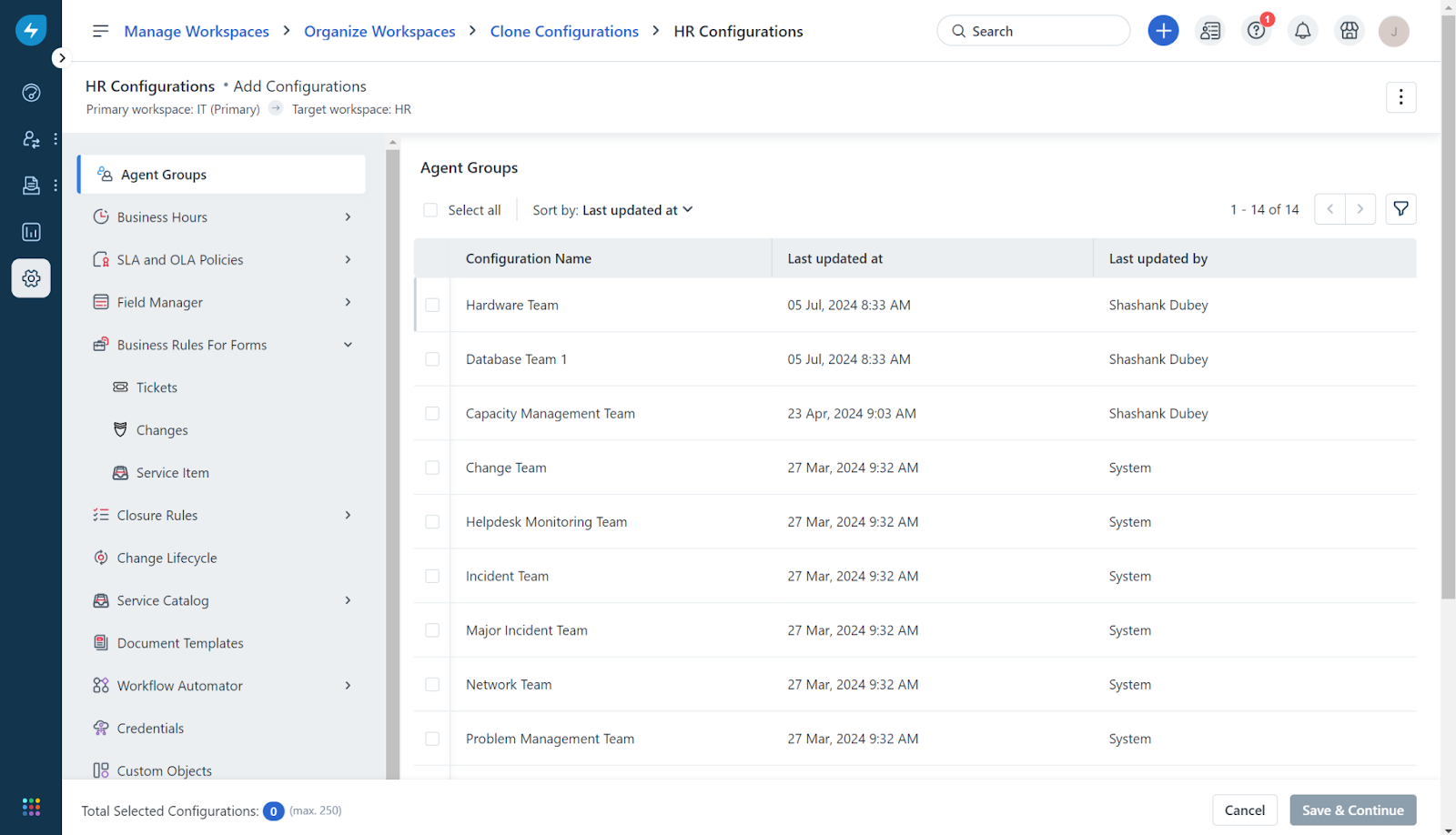The image size is (1456, 835).
Task: Open the dashboard gauge icon in sidebar
Action: click(31, 93)
